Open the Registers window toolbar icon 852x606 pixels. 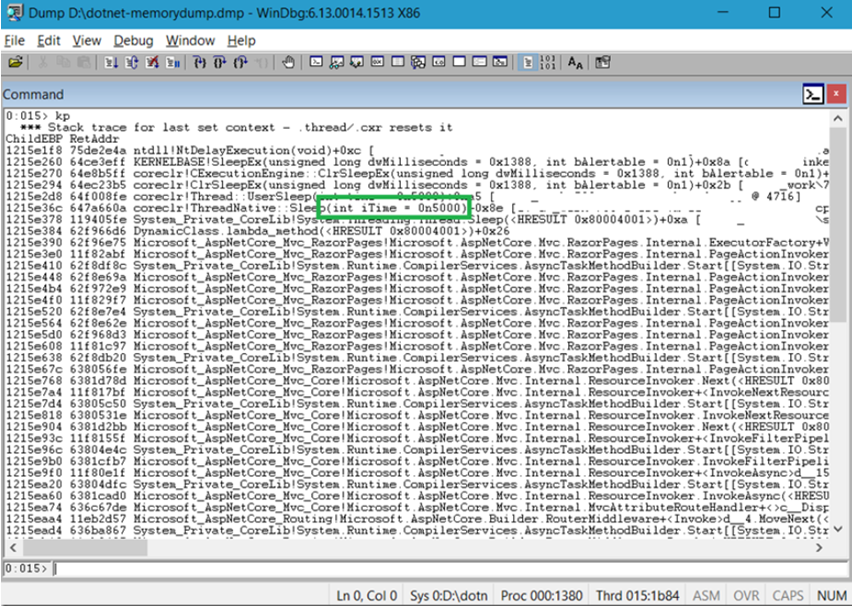point(377,62)
